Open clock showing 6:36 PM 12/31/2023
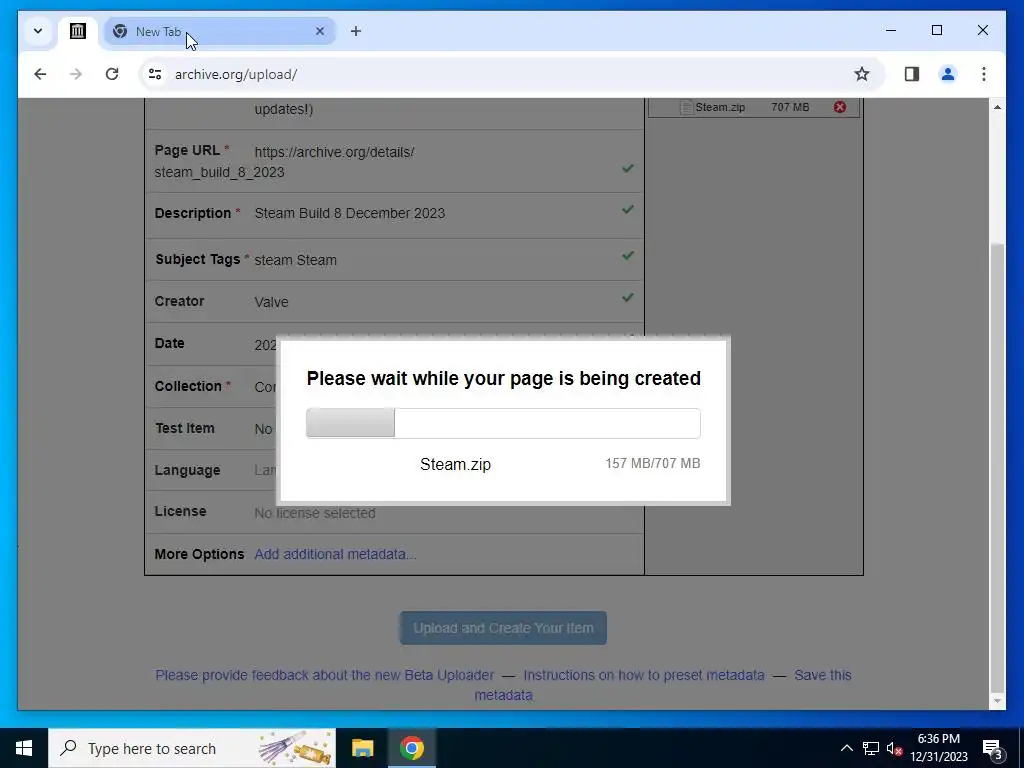 (x=938, y=748)
